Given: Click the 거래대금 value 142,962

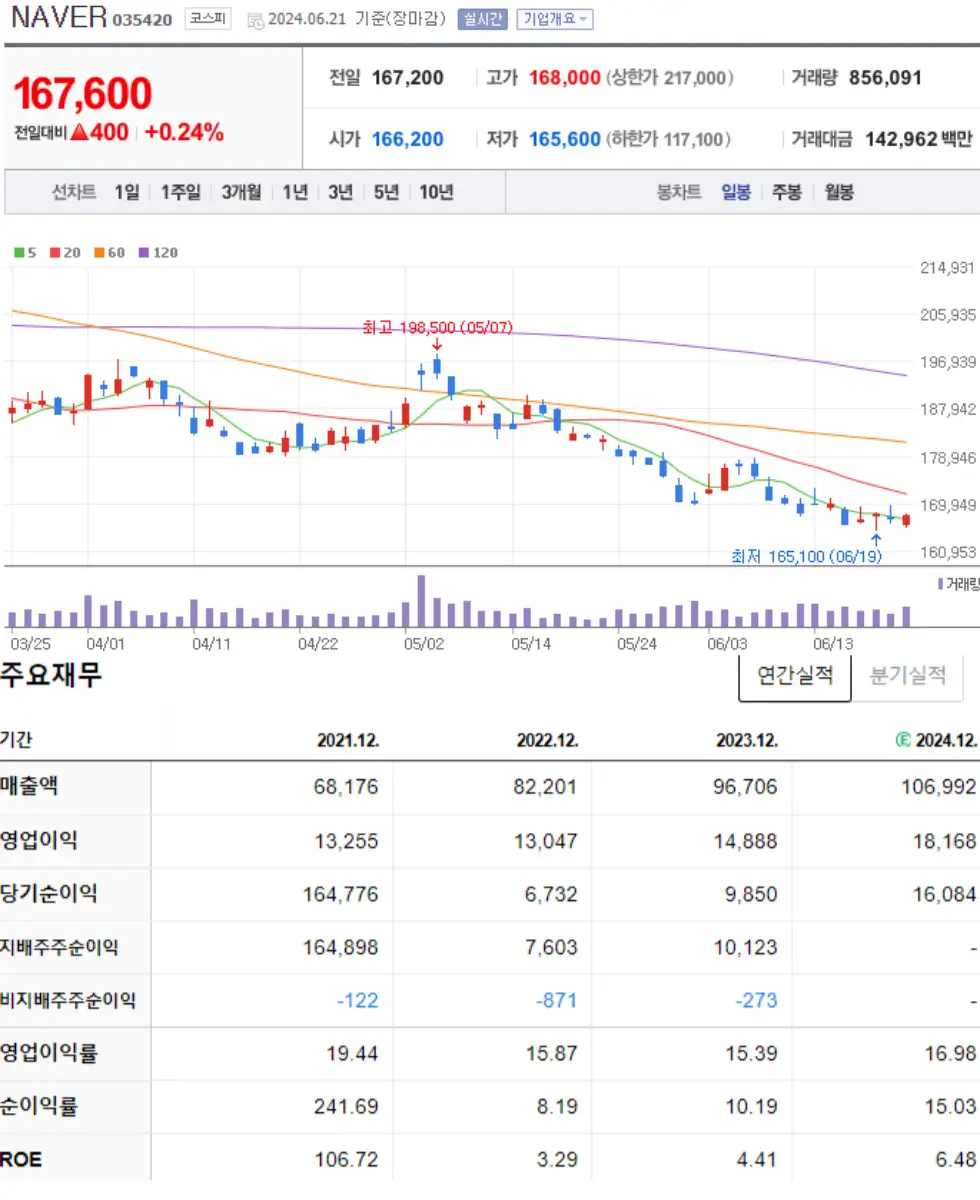Looking at the screenshot, I should coord(900,139).
